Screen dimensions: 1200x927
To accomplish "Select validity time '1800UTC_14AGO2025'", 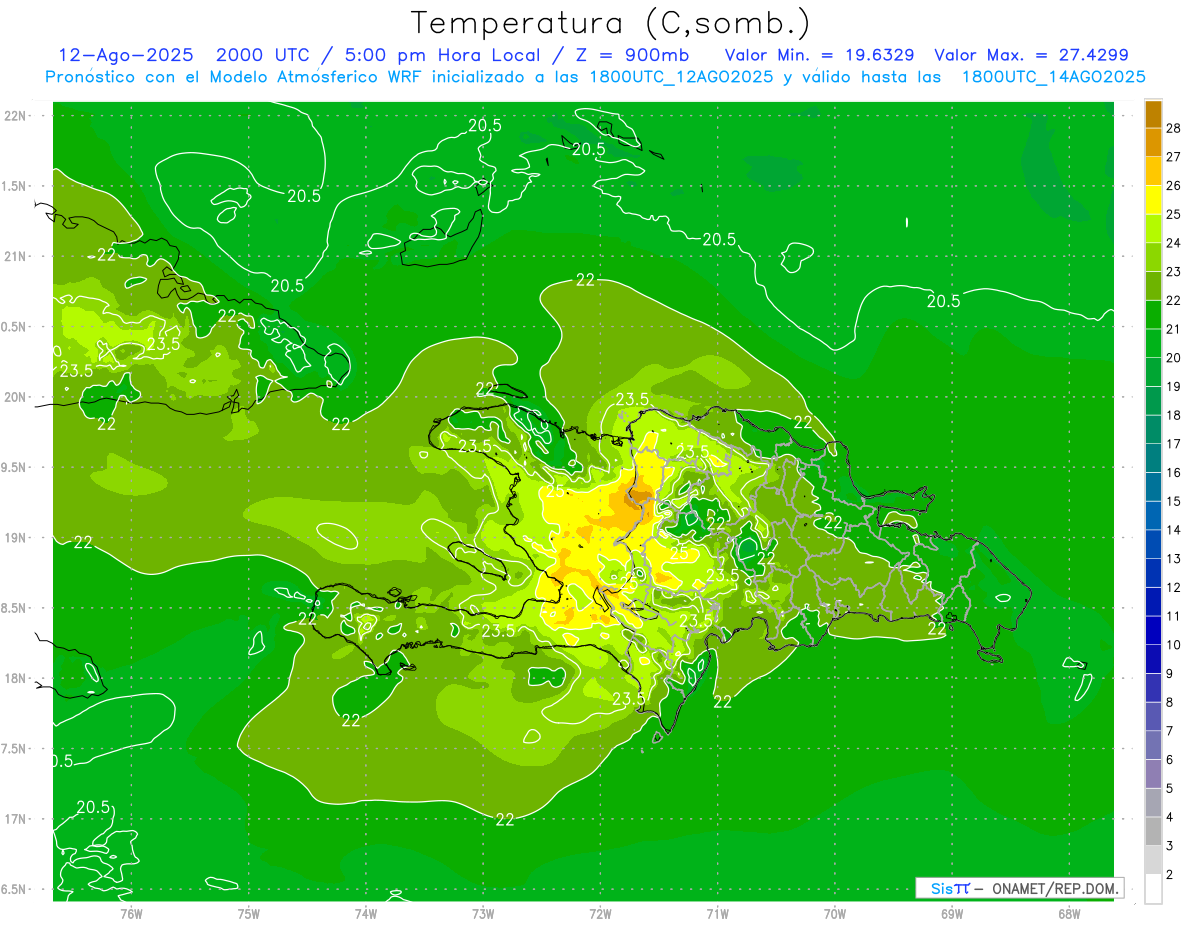I will [1053, 77].
